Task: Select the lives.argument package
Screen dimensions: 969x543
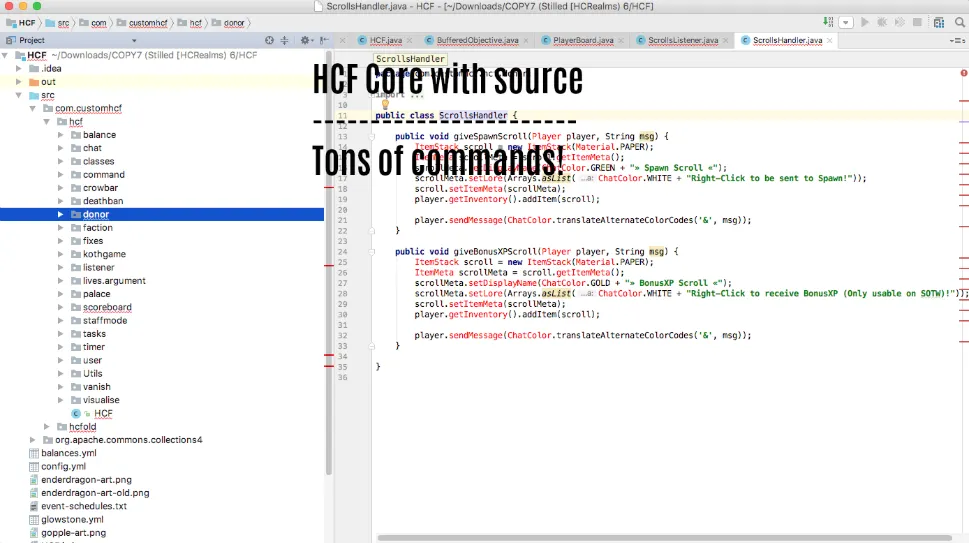Action: 114,280
